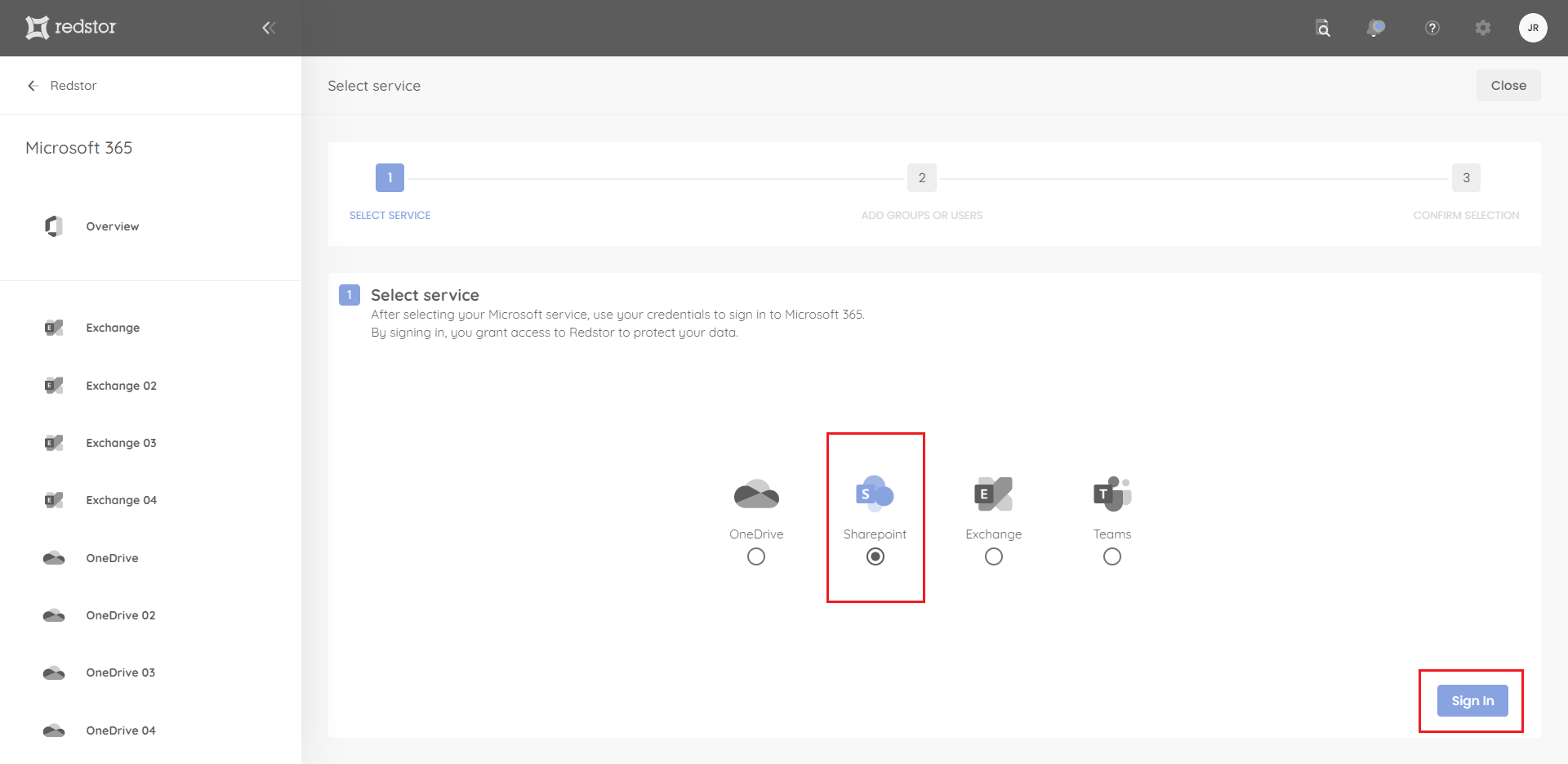Click the Exchange service icon
The height and width of the screenshot is (764, 1568).
(993, 494)
